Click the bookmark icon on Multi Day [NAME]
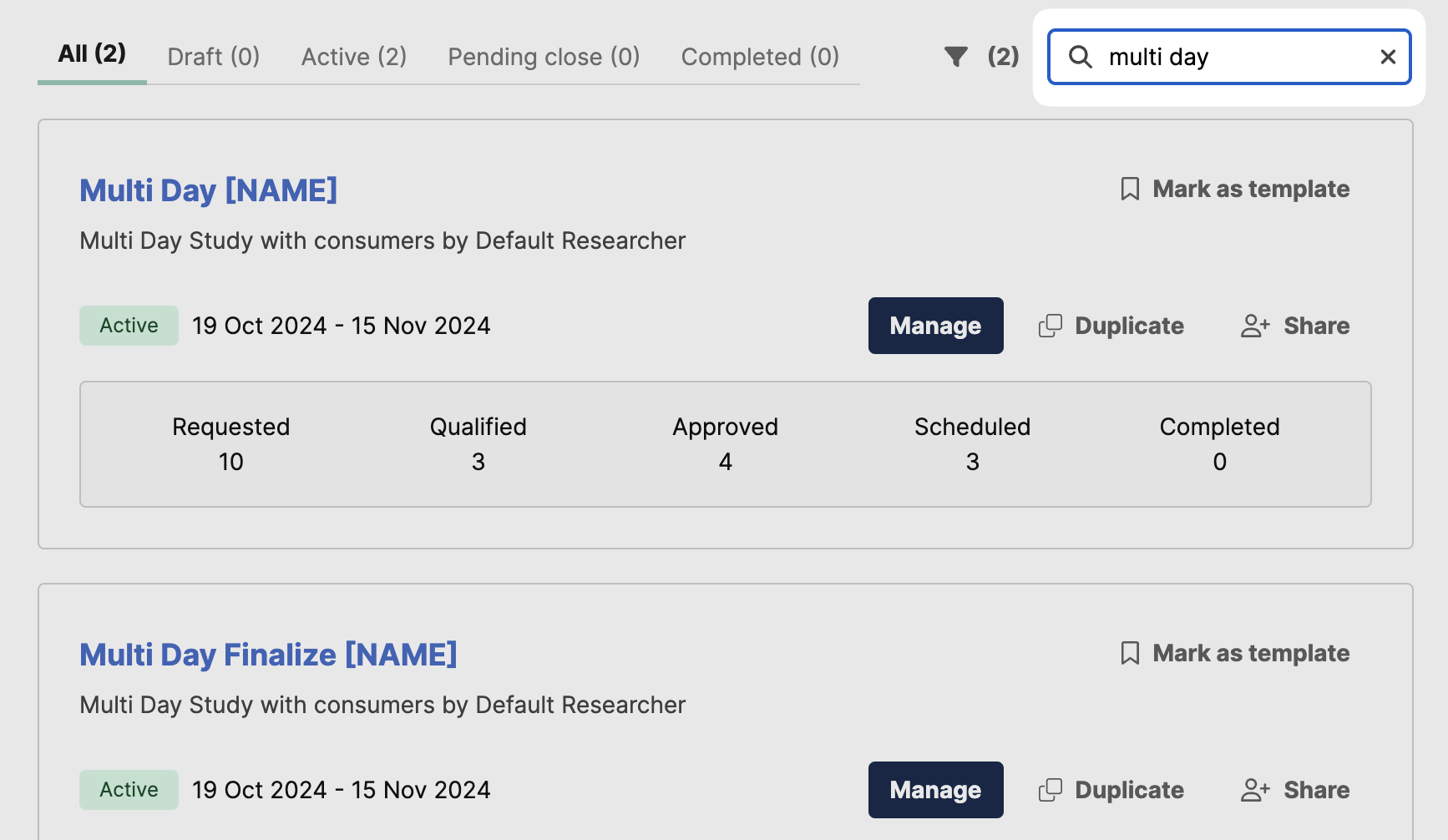 point(1130,189)
